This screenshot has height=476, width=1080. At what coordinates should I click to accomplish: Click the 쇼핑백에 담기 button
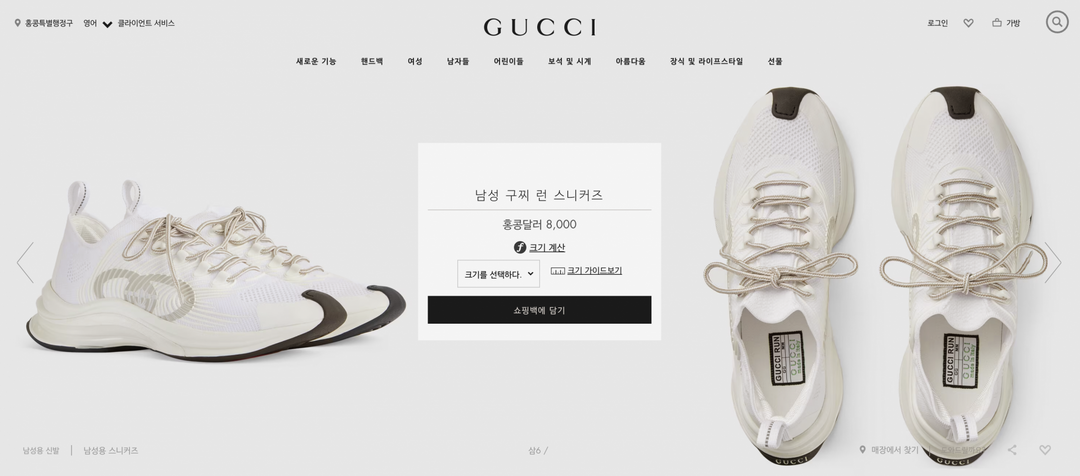coord(539,310)
